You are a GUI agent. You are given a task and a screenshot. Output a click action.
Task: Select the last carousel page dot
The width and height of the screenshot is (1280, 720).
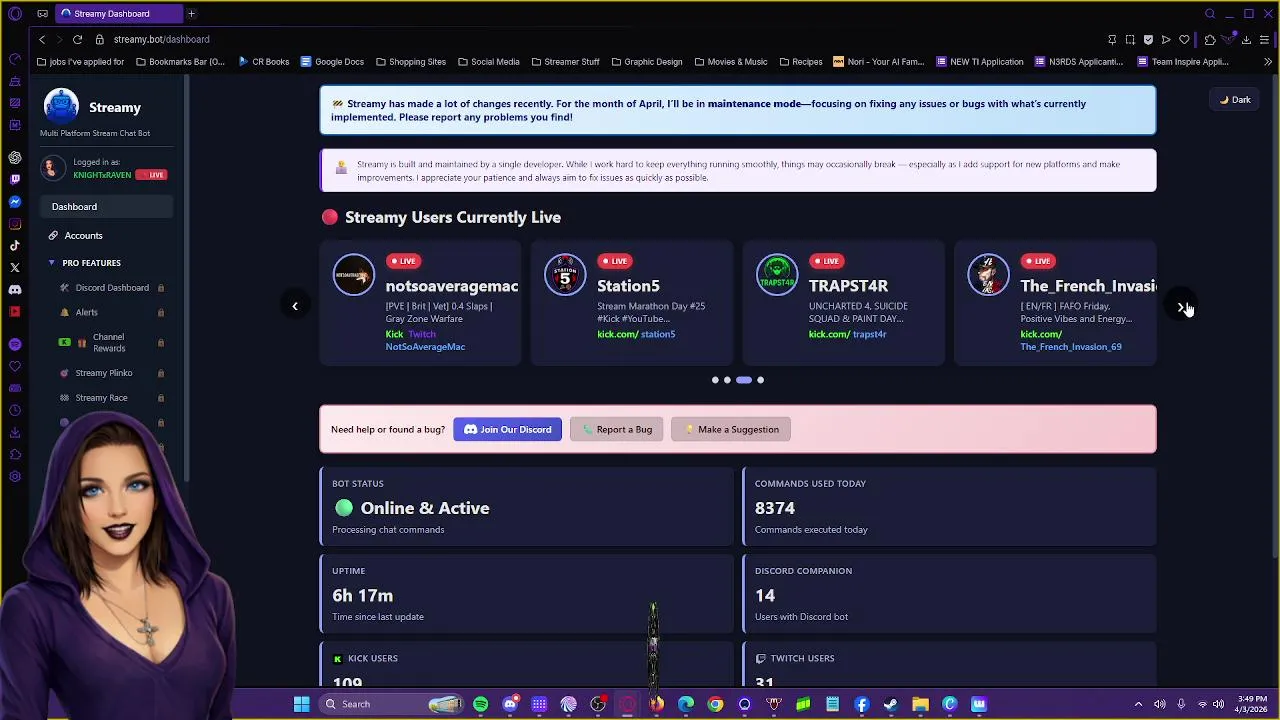[760, 380]
